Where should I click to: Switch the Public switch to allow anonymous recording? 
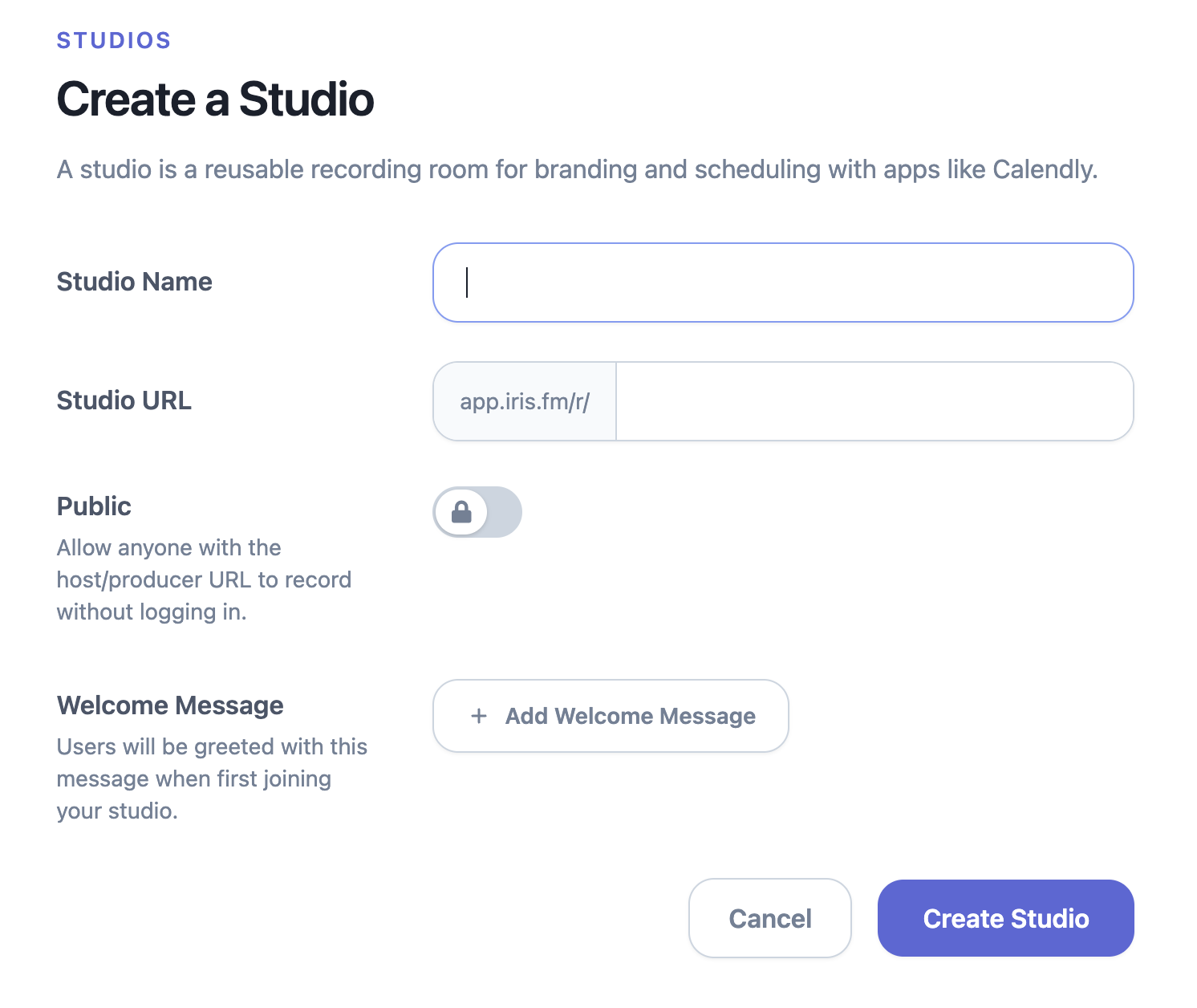pyautogui.click(x=477, y=512)
